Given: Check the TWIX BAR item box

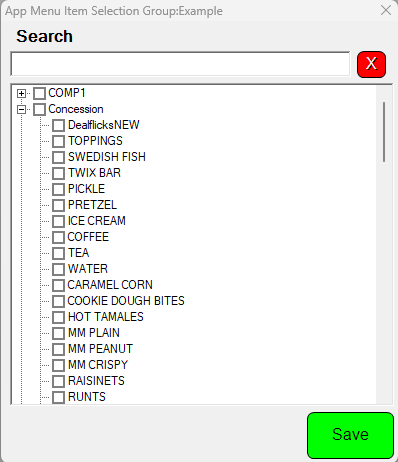Looking at the screenshot, I should click(x=59, y=173).
